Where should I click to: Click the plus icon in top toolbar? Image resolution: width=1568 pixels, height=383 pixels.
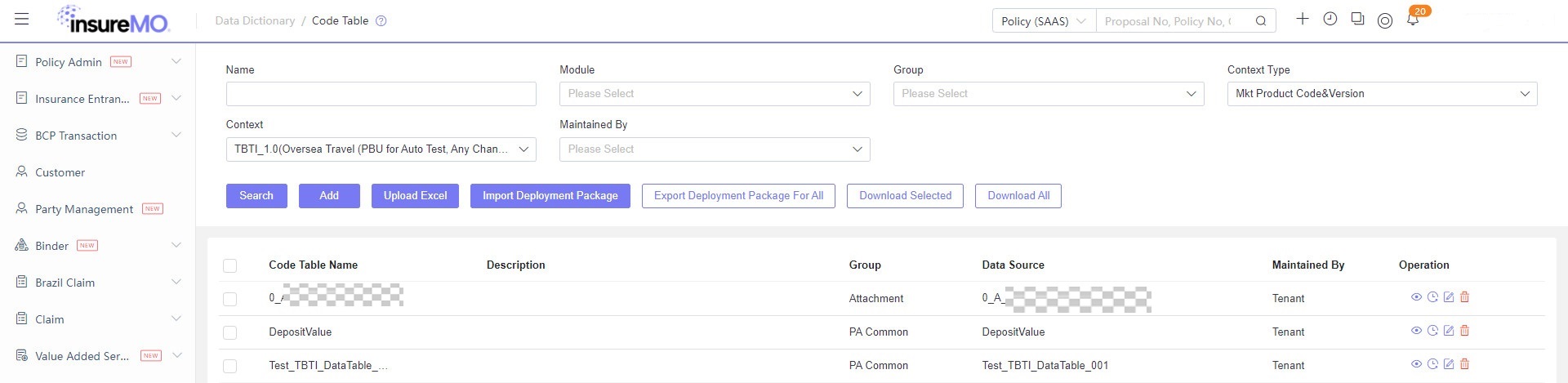[1303, 19]
